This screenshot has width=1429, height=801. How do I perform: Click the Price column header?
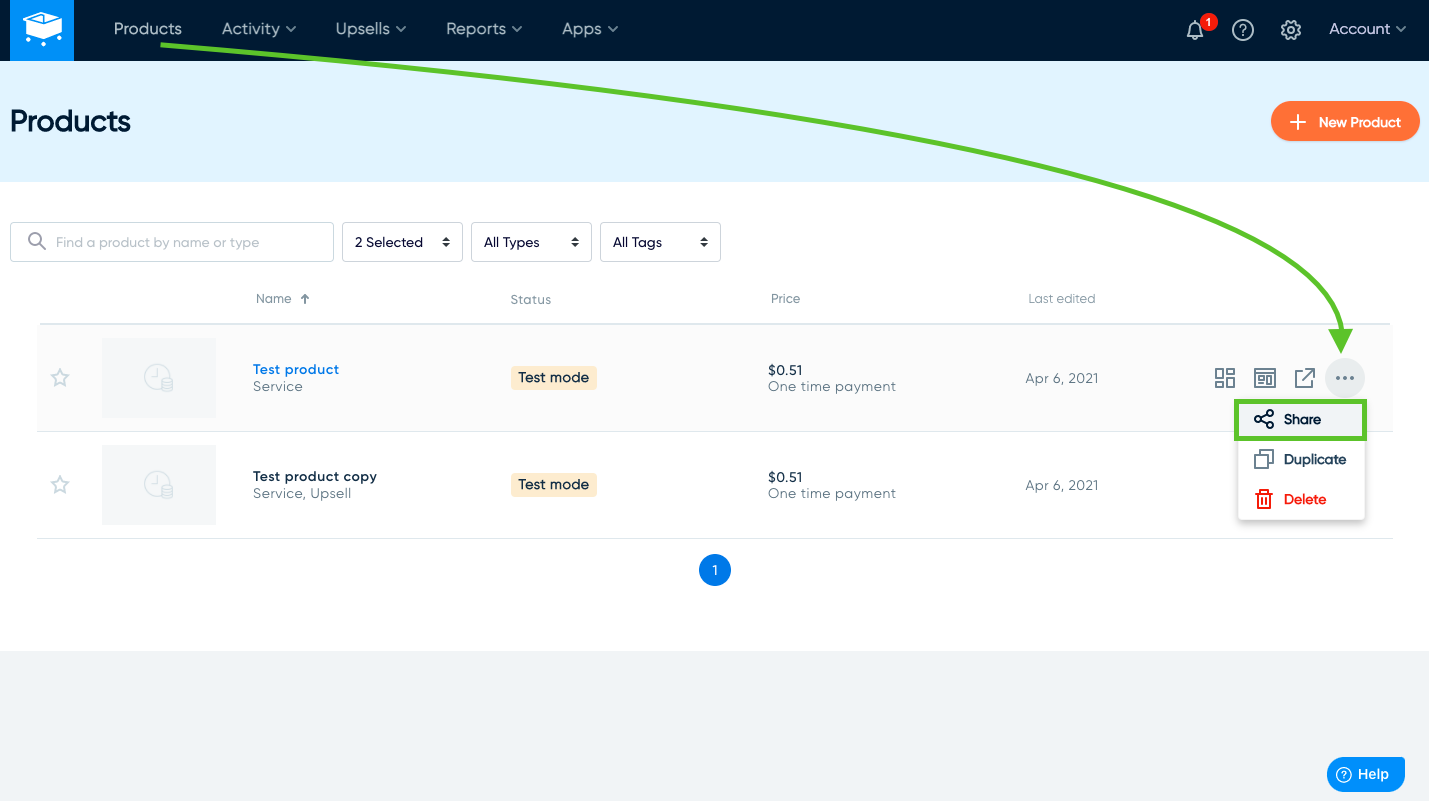click(x=785, y=298)
